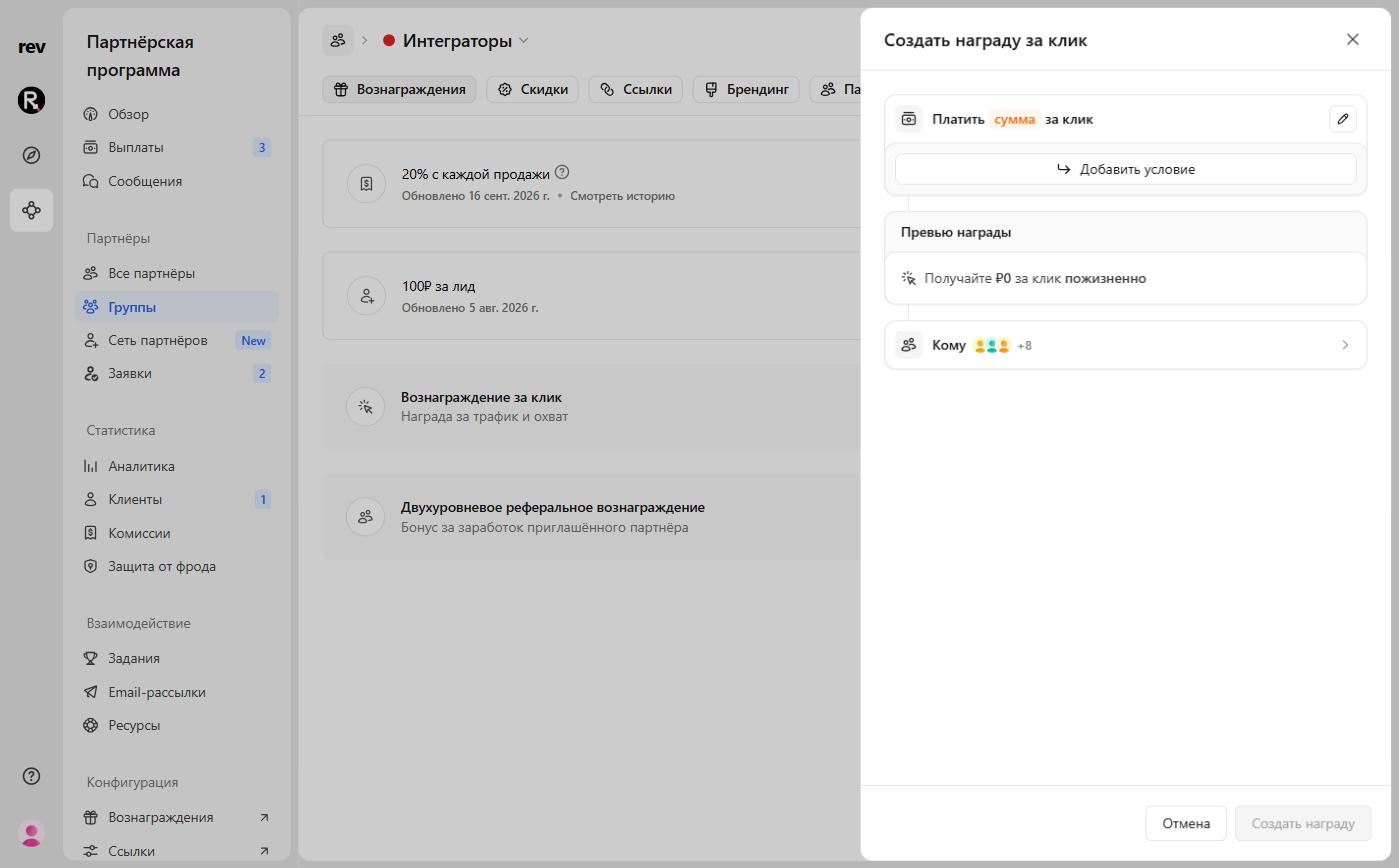Switch to the Брендинг tab
1399x868 pixels.
coord(747,89)
